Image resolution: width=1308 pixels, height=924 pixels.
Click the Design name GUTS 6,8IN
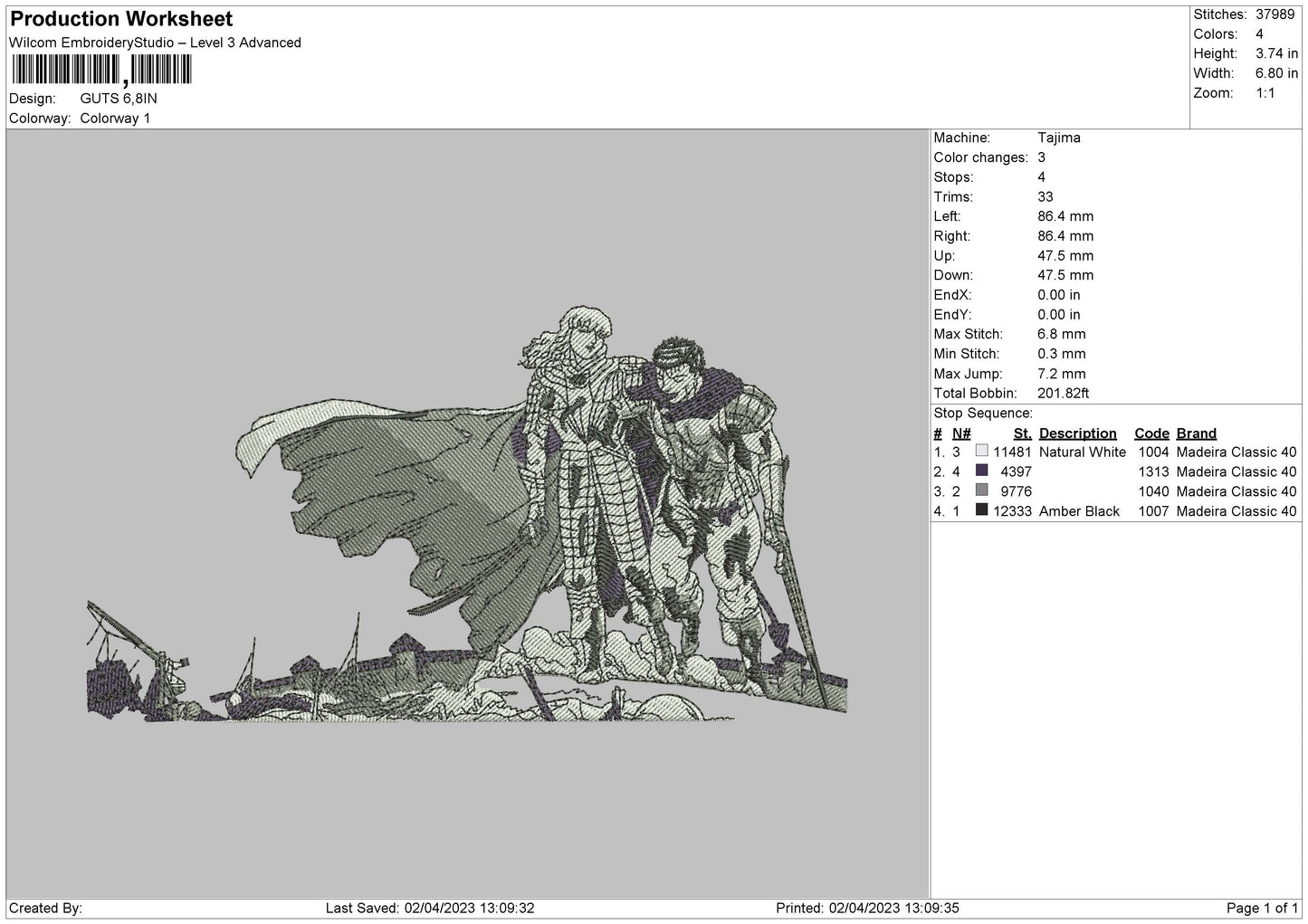[119, 99]
